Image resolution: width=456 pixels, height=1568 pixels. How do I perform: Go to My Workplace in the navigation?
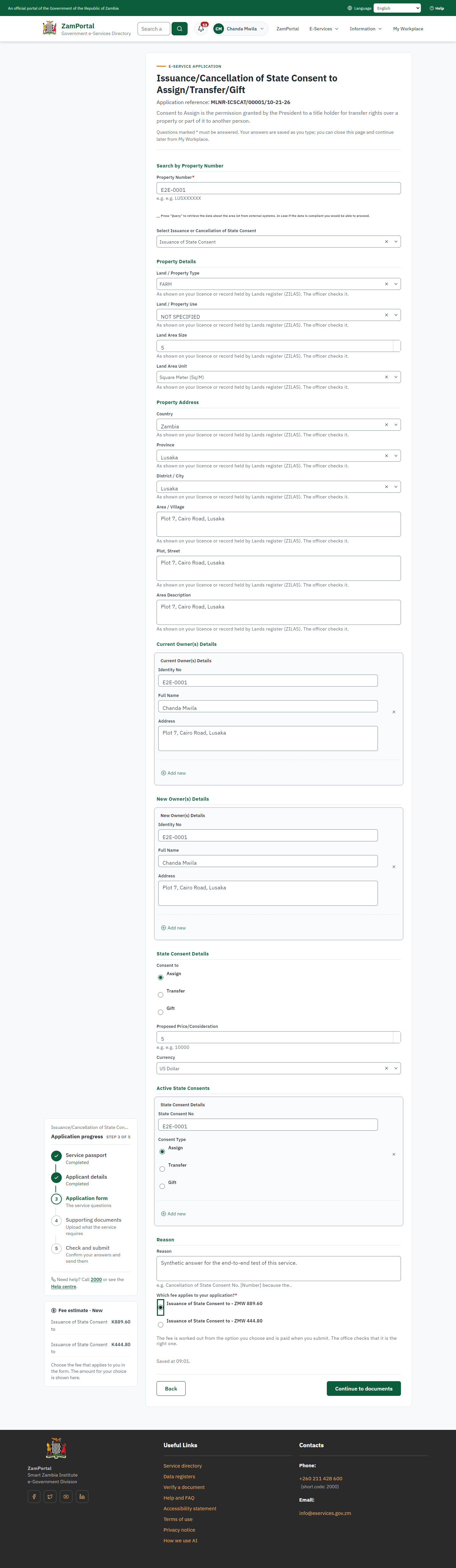(408, 29)
